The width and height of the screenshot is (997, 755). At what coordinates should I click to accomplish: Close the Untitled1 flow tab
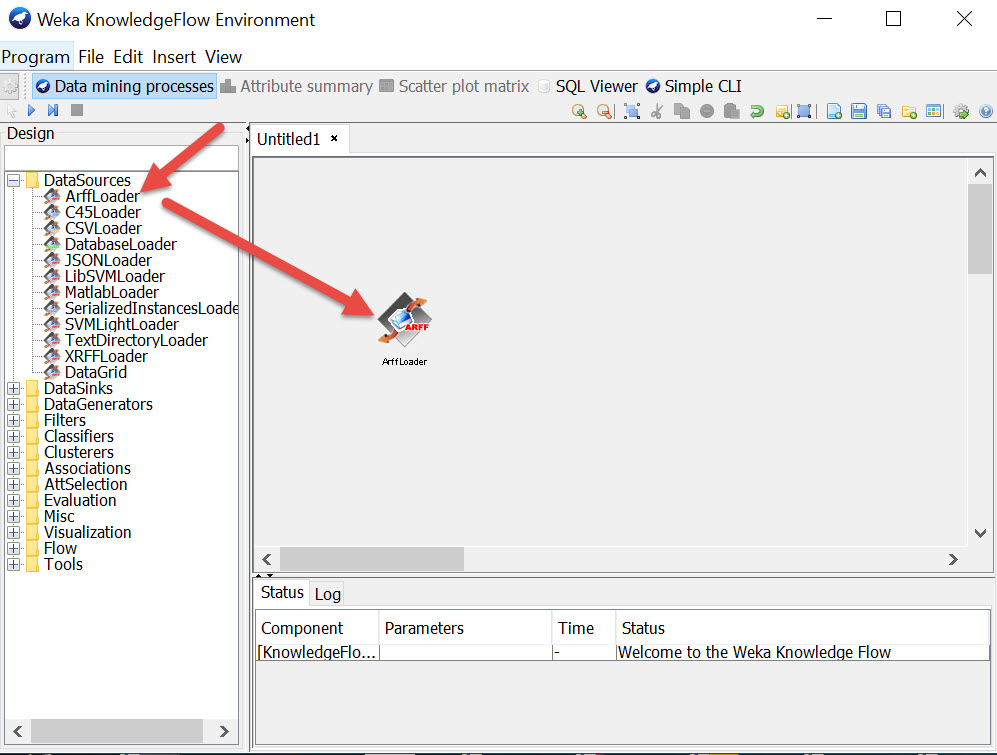[334, 139]
